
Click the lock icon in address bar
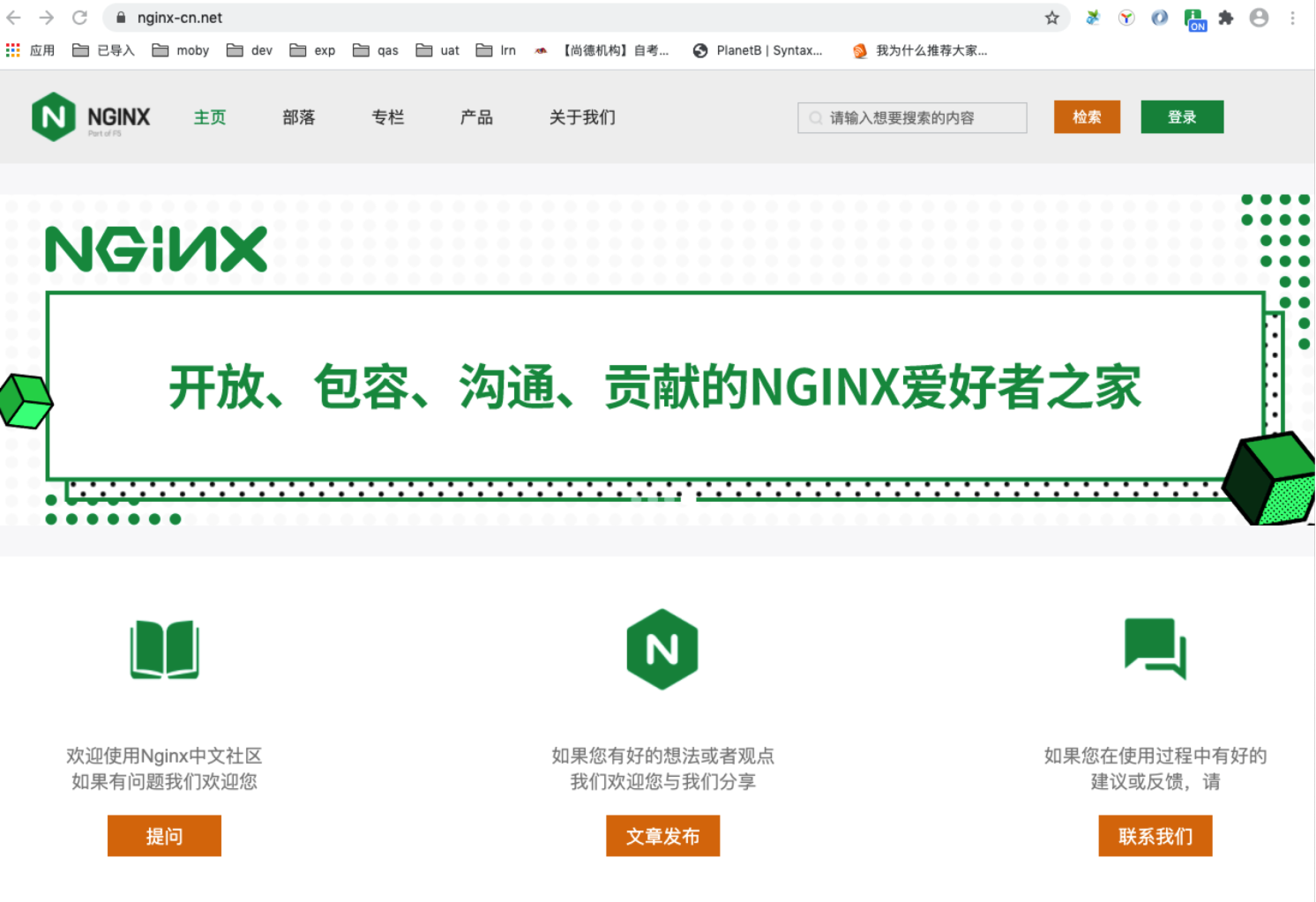121,18
